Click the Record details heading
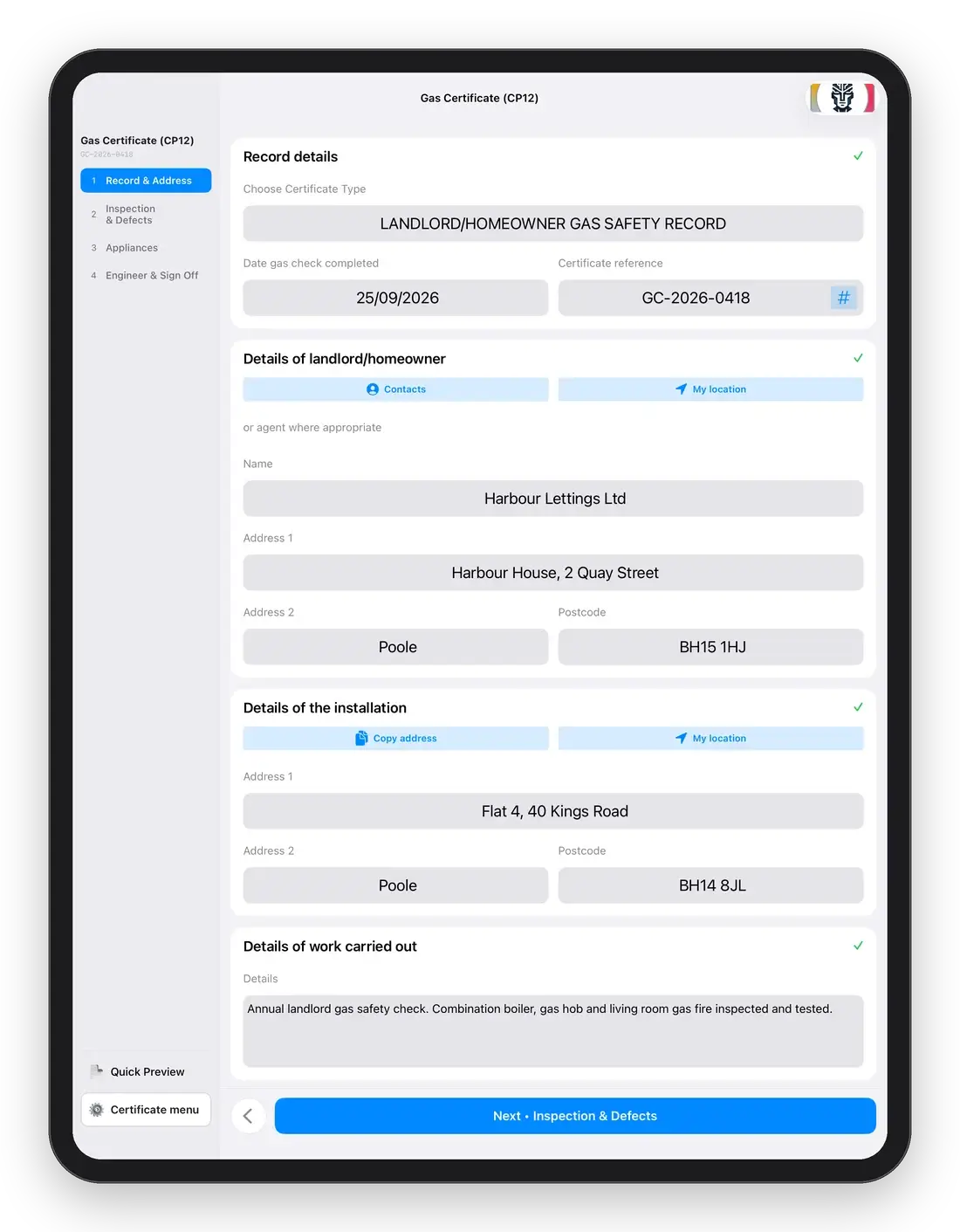The width and height of the screenshot is (960, 1232). (291, 157)
